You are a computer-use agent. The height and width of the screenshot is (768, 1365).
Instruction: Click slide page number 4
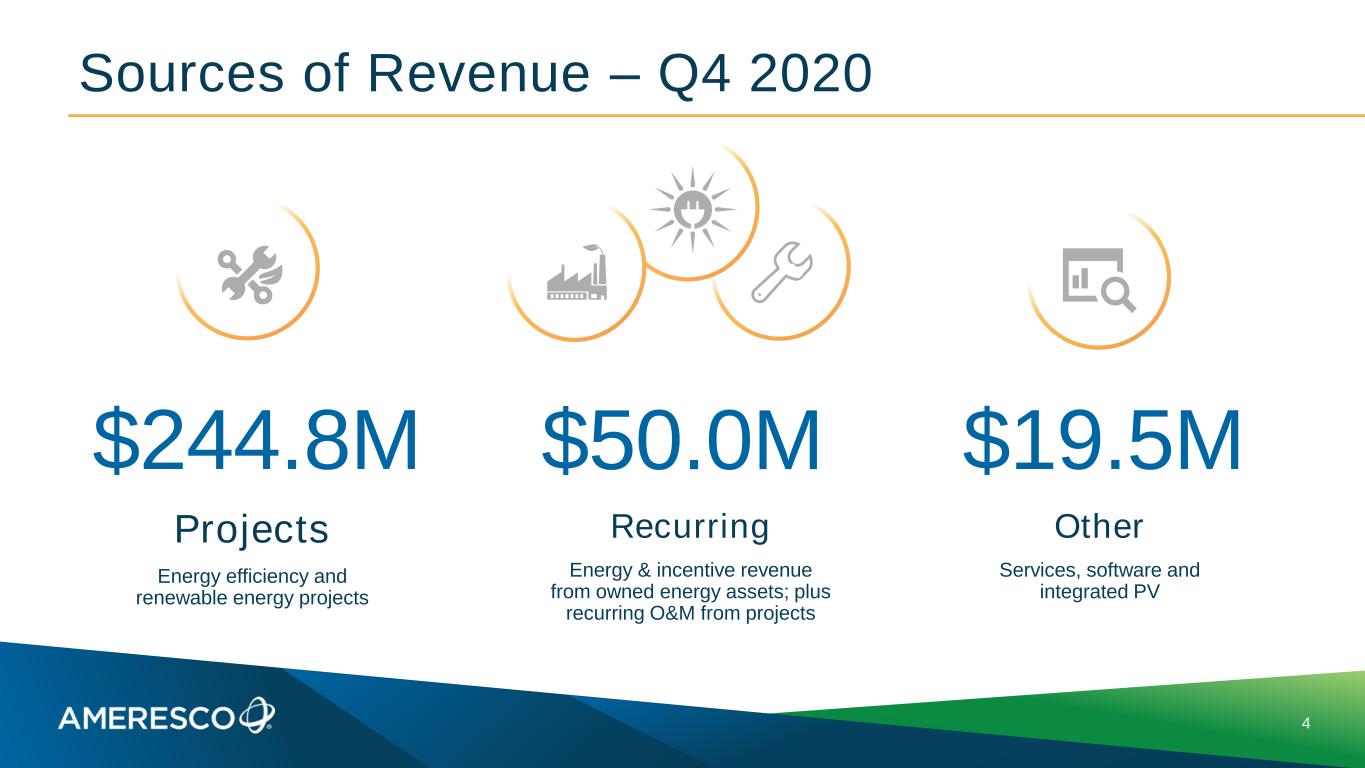tap(1306, 722)
